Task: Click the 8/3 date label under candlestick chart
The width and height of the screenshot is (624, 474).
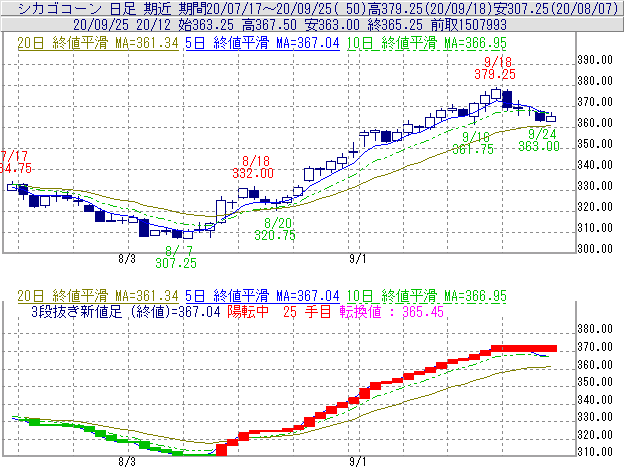Action: coord(127,259)
